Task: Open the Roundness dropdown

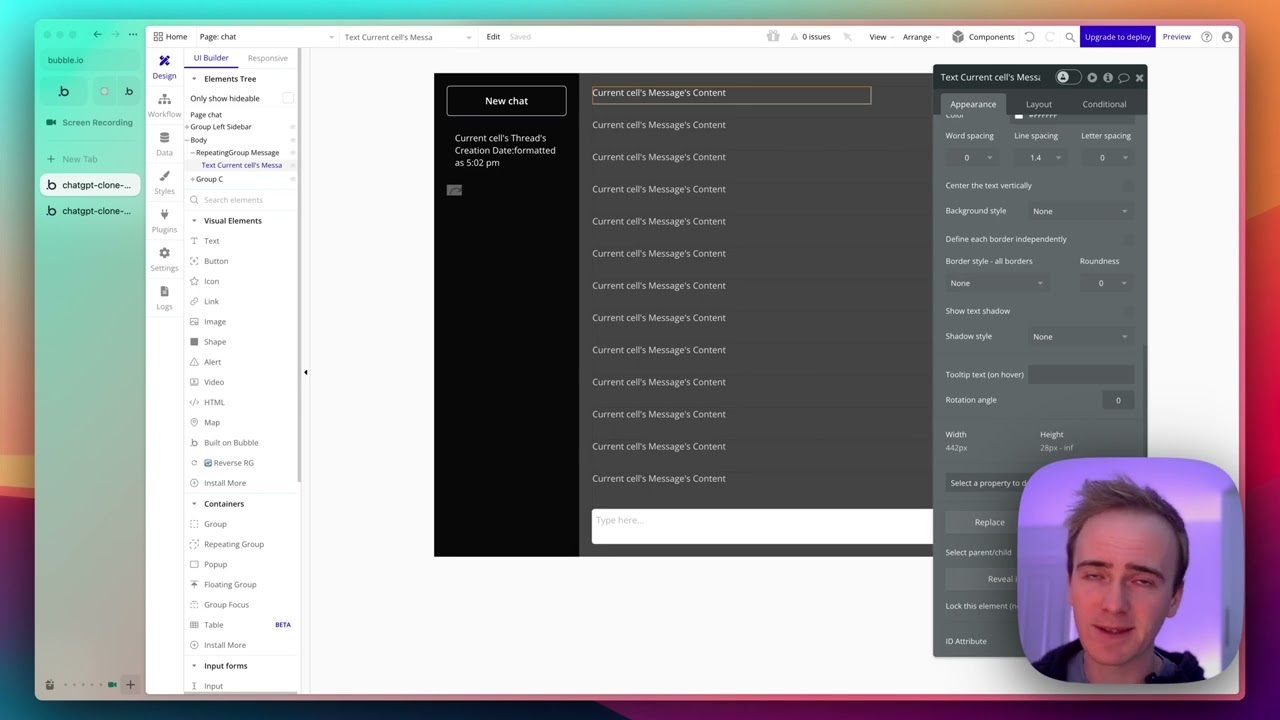Action: (1106, 283)
